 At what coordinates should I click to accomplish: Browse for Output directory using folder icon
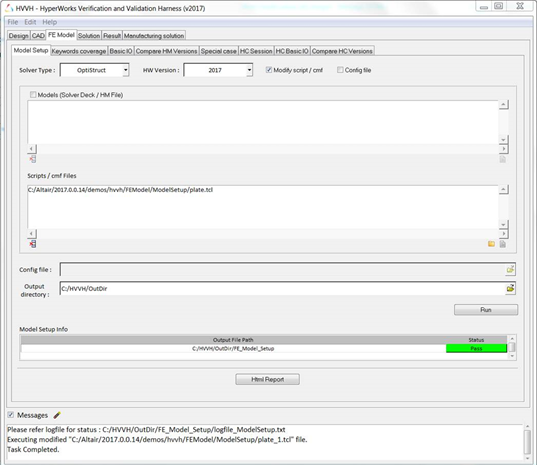pyautogui.click(x=510, y=288)
